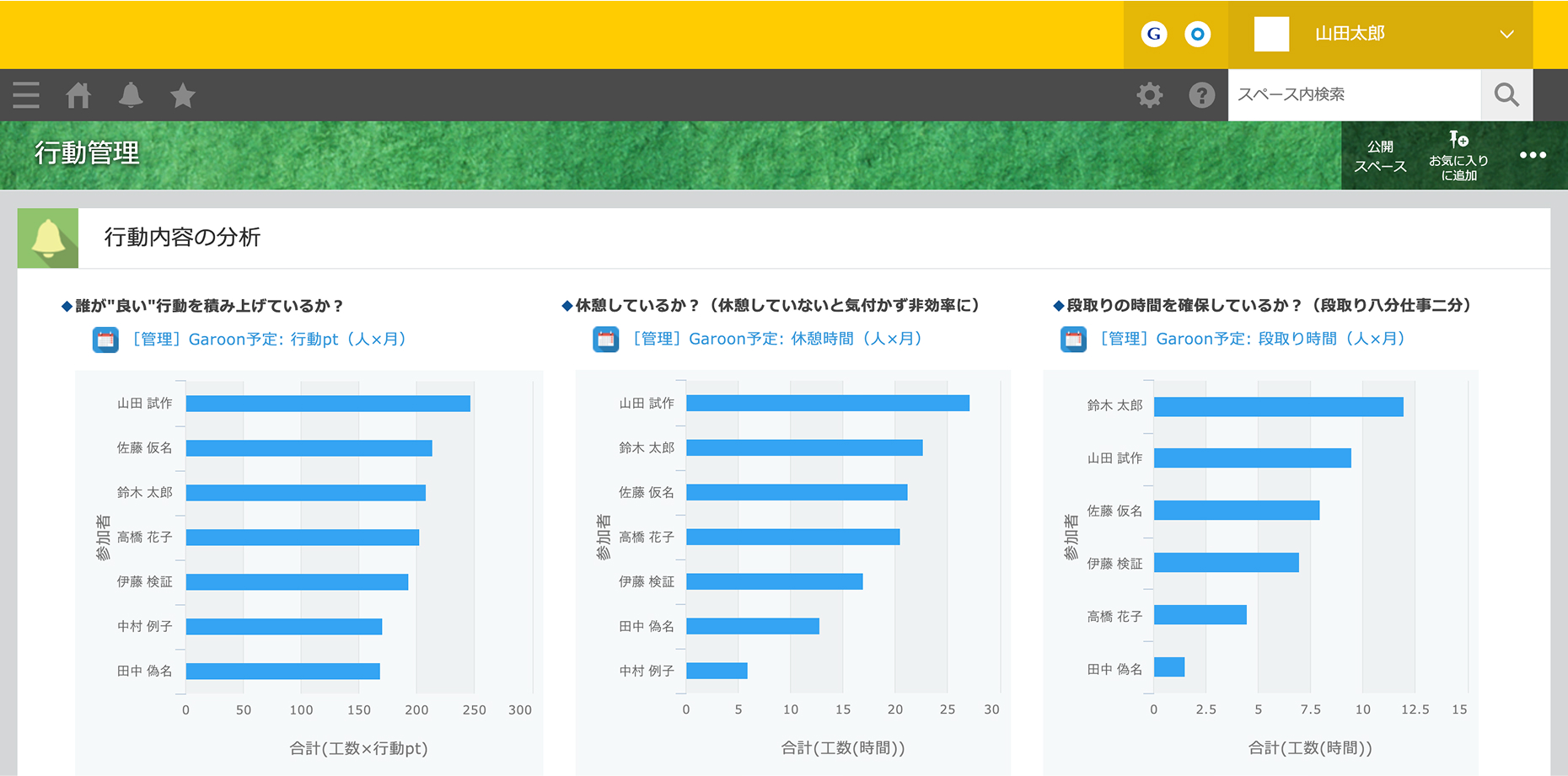
Task: Expand the 山田太郎 user dropdown
Action: (1506, 35)
